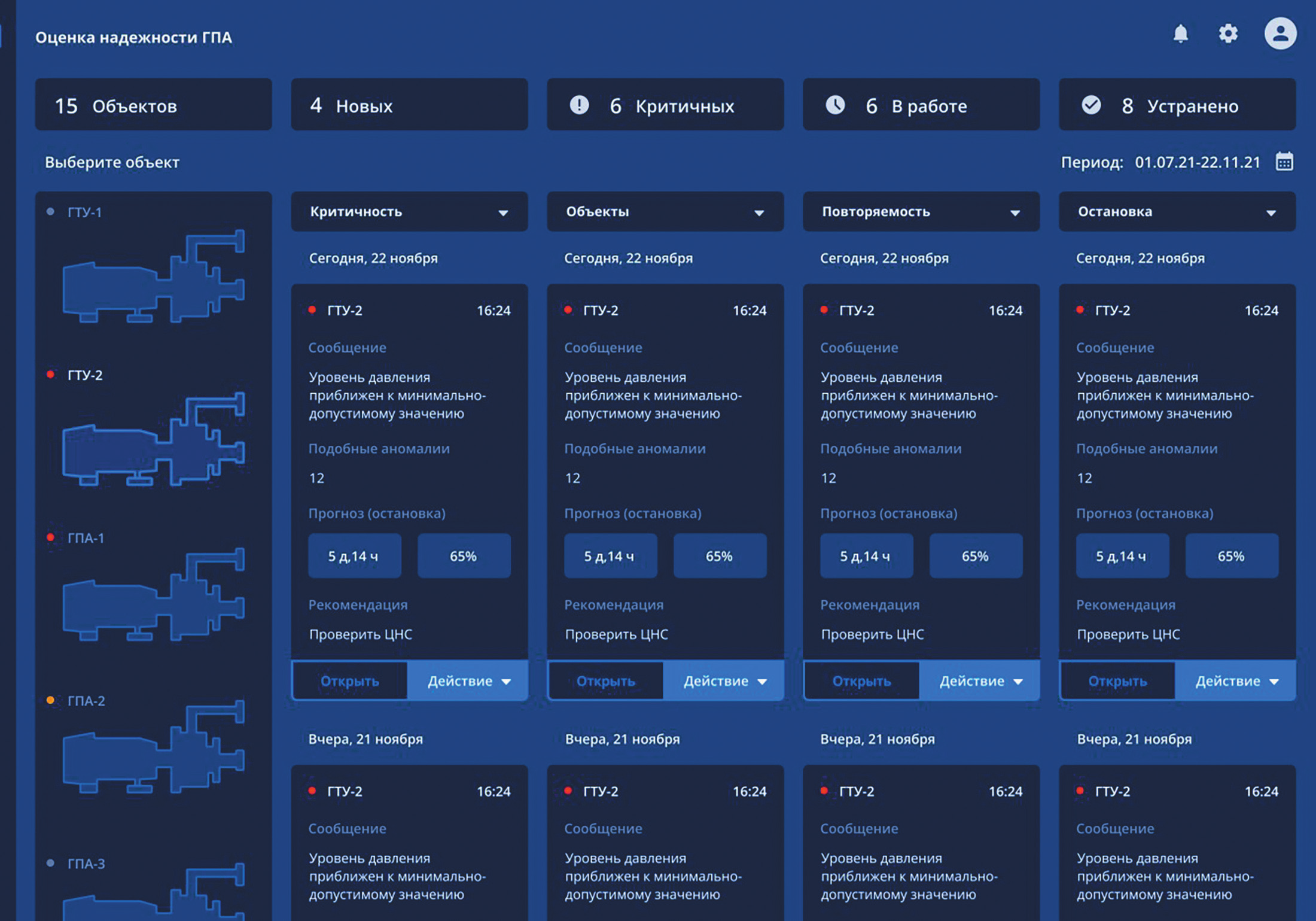Click Выберите объект heading
Viewport: 1316px width, 921px height.
point(112,162)
